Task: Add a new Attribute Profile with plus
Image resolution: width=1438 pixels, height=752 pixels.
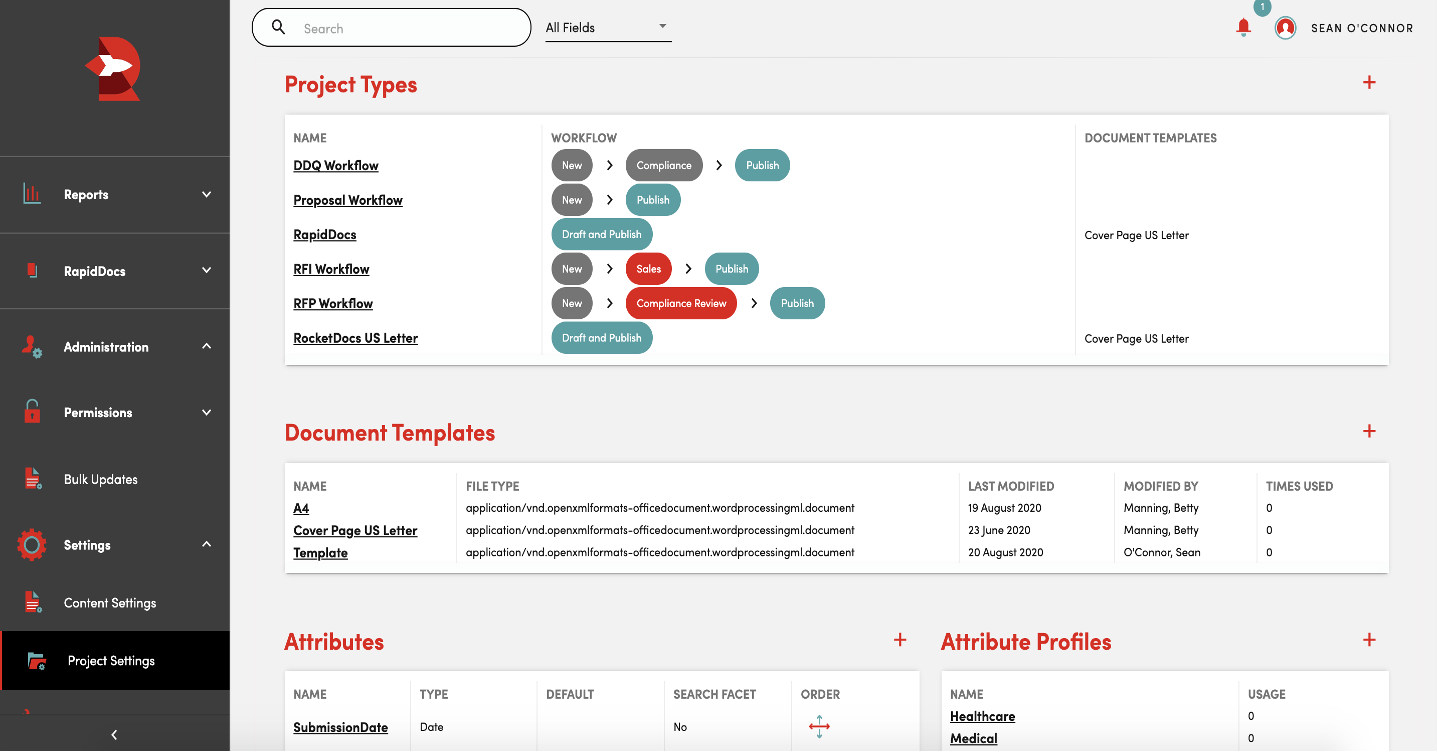Action: point(1369,640)
